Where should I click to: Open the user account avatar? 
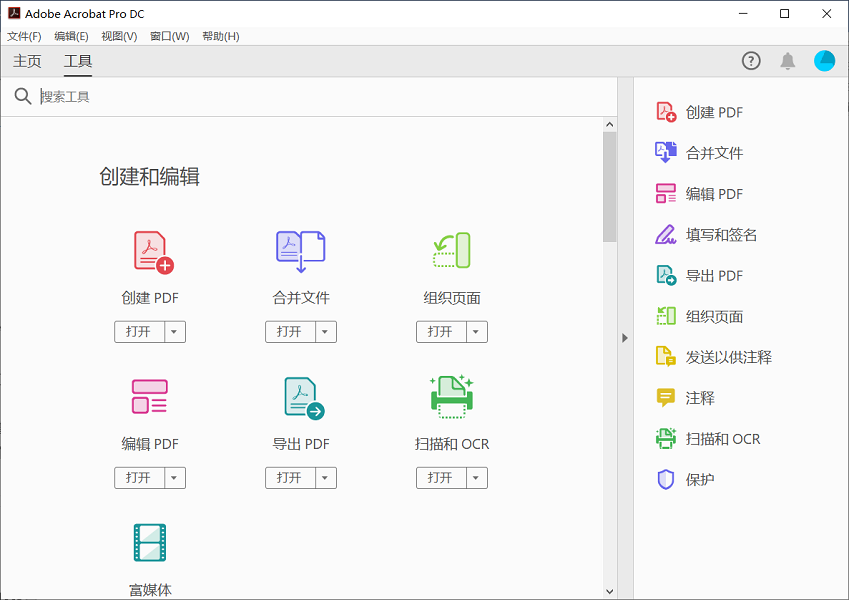[825, 61]
